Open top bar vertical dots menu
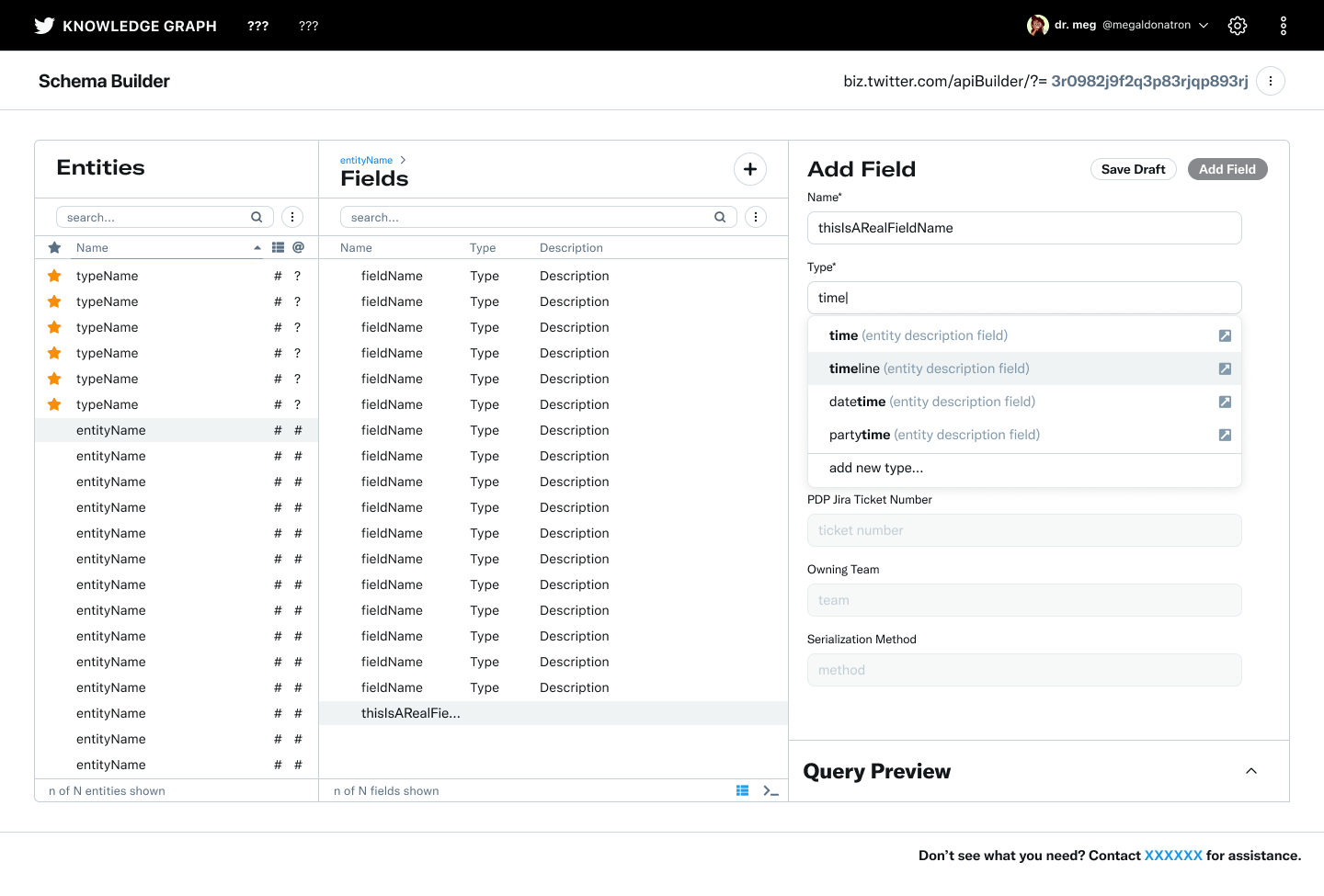This screenshot has height=896, width=1324. click(1284, 26)
